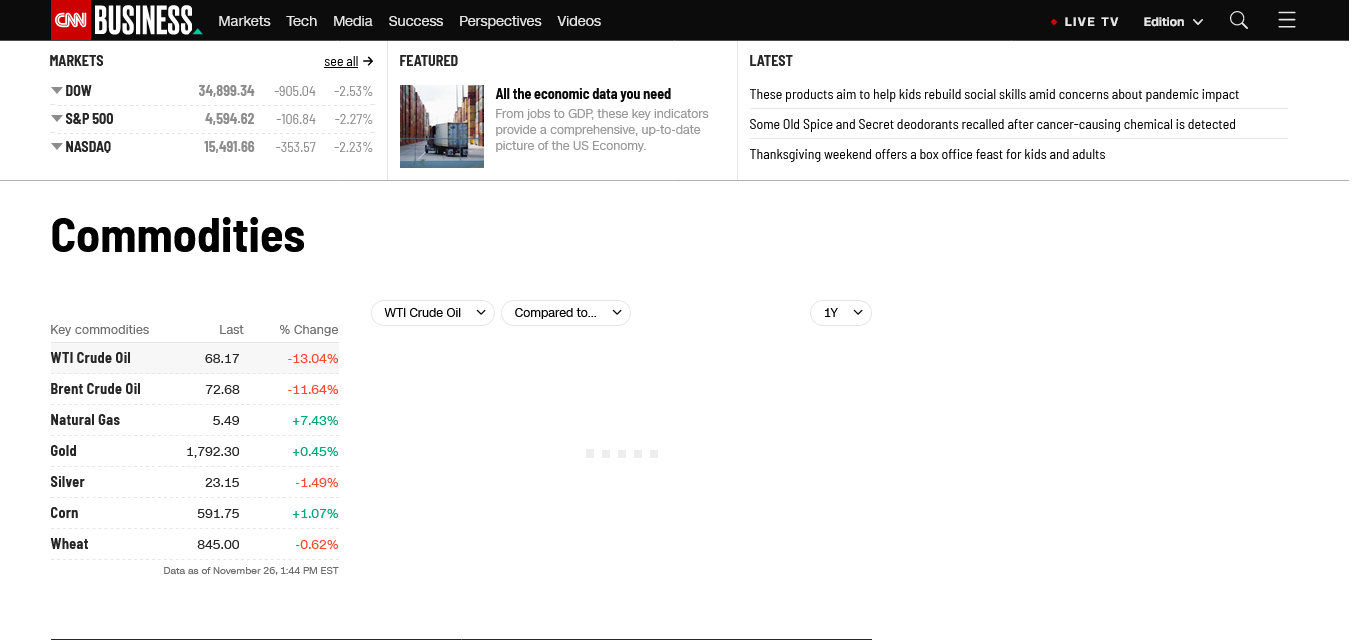Image resolution: width=1366 pixels, height=643 pixels.
Task: Click the arrow beside see all
Action: click(x=368, y=61)
